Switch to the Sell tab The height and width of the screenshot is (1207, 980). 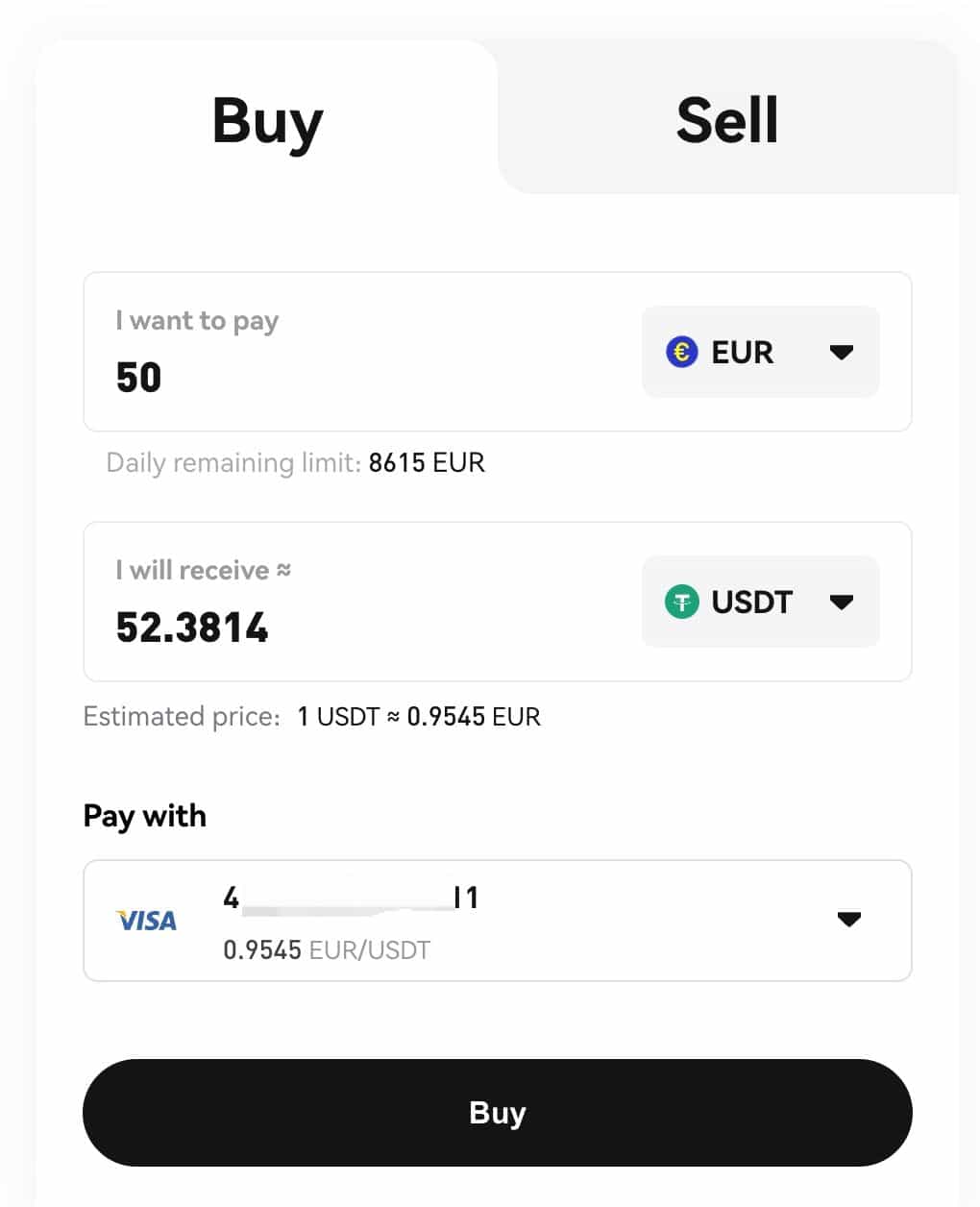(x=727, y=120)
